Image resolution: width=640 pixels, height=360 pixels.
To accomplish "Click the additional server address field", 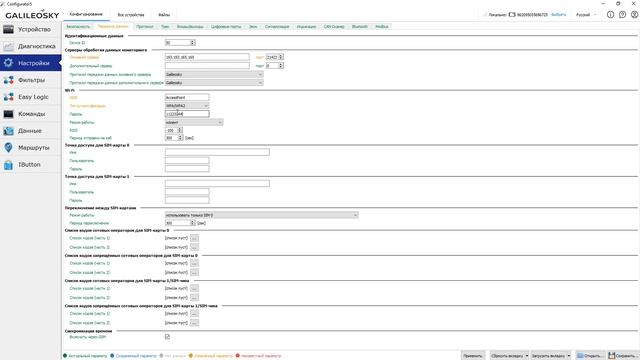I will pos(207,66).
